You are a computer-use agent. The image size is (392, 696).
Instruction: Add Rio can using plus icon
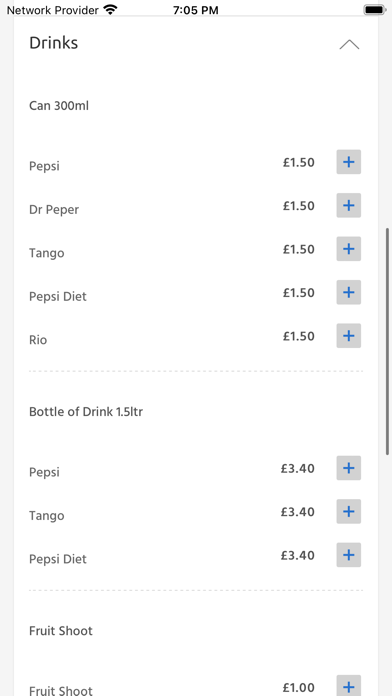348,336
